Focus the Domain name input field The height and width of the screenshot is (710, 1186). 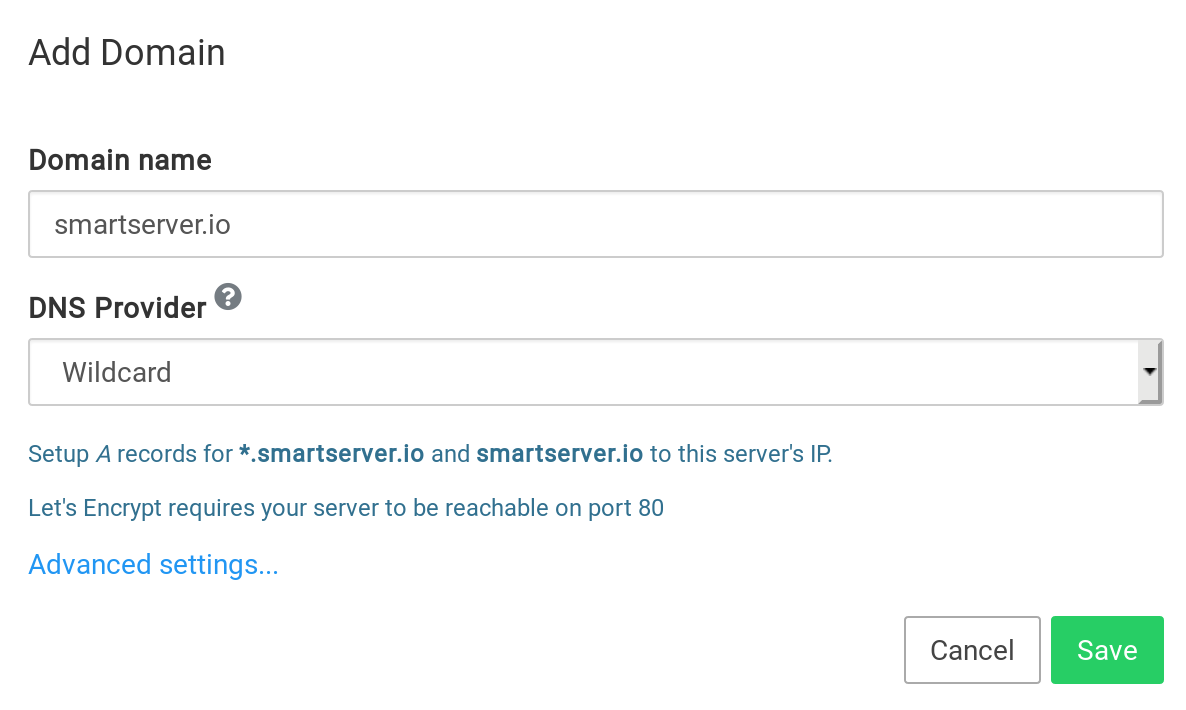coord(595,224)
